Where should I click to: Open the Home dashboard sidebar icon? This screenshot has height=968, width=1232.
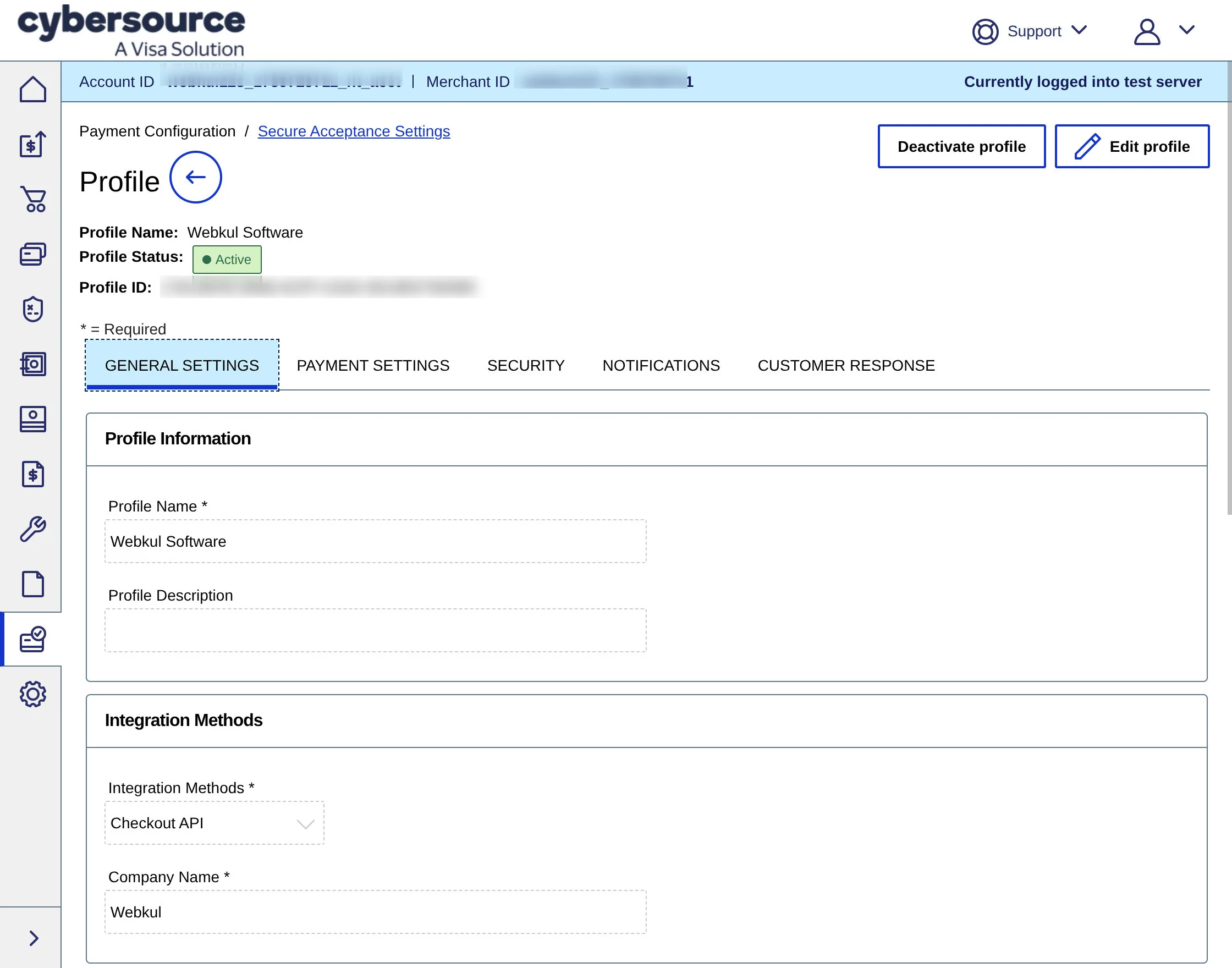(33, 90)
